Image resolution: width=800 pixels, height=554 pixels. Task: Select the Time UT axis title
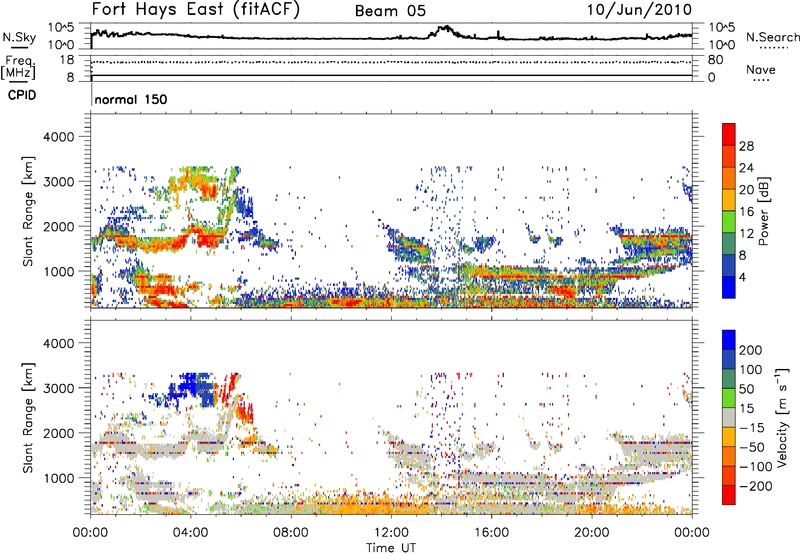coord(391,547)
